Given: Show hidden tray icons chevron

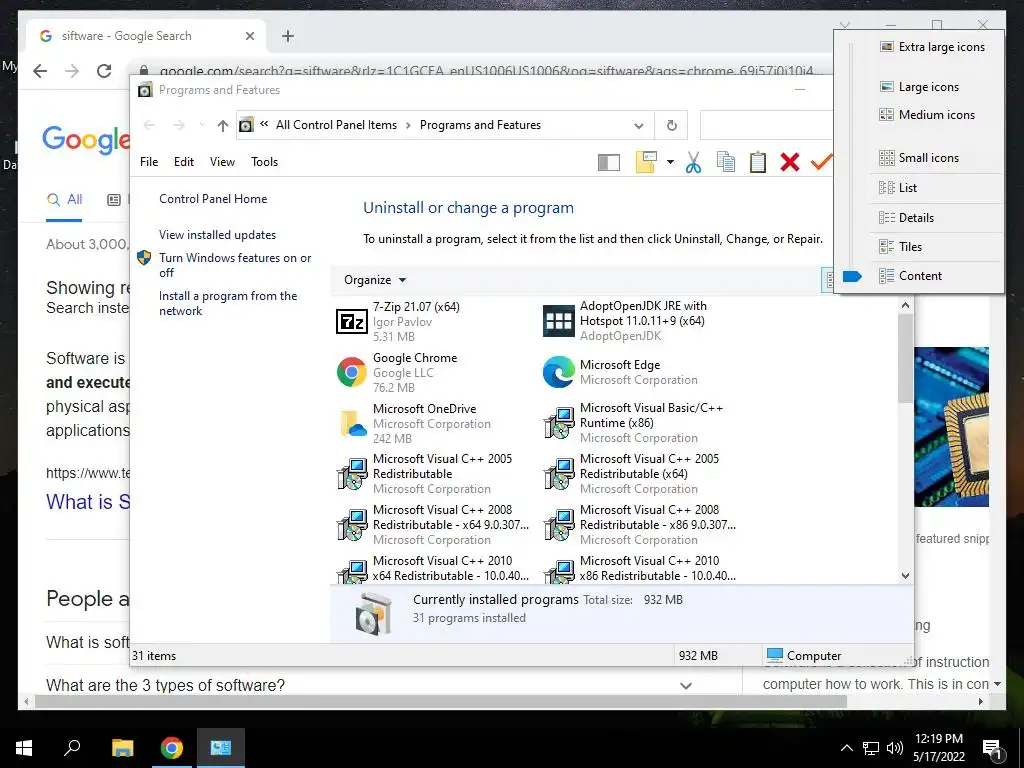Looking at the screenshot, I should pos(846,748).
